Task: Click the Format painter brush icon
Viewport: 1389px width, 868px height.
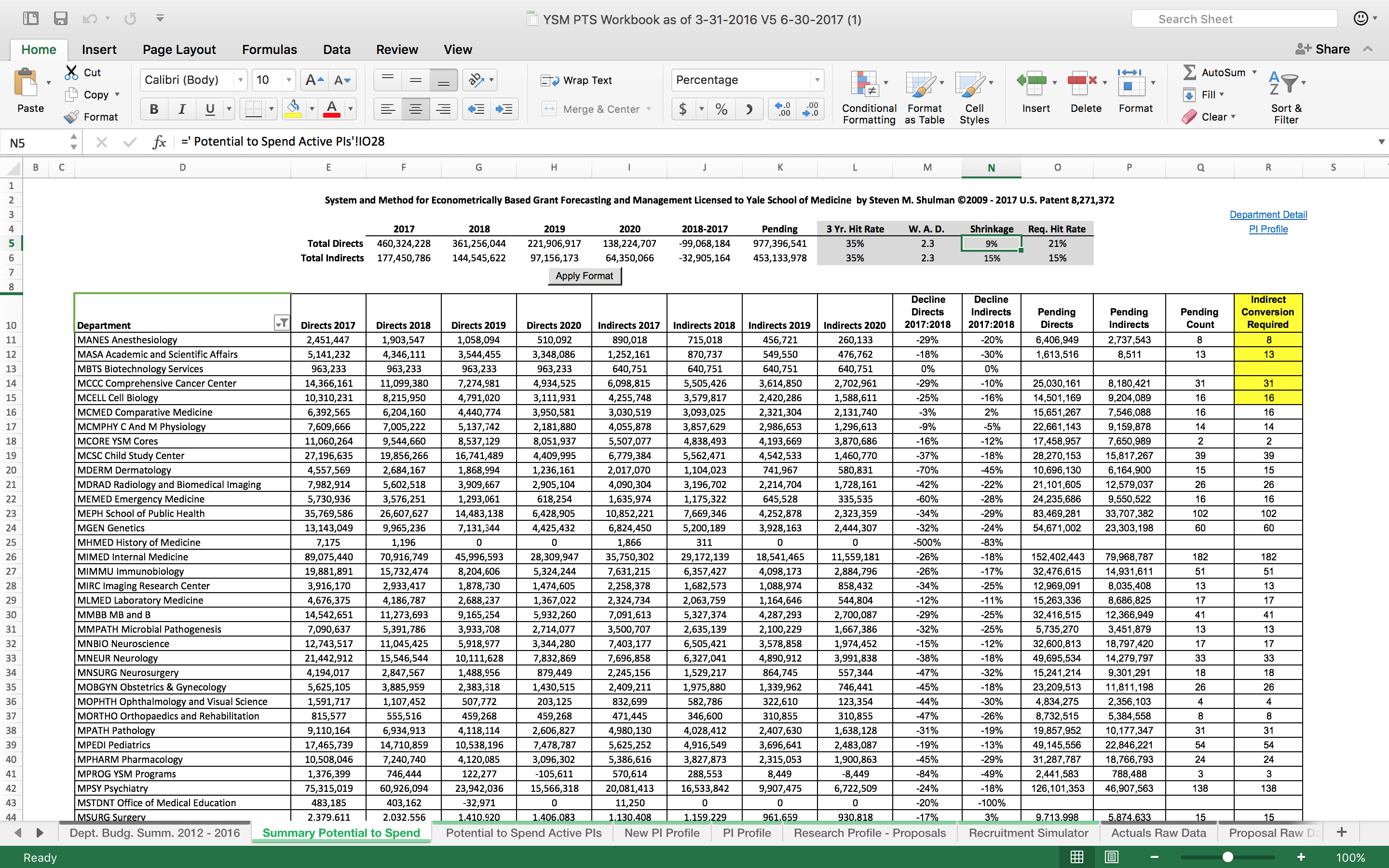Action: pyautogui.click(x=71, y=117)
